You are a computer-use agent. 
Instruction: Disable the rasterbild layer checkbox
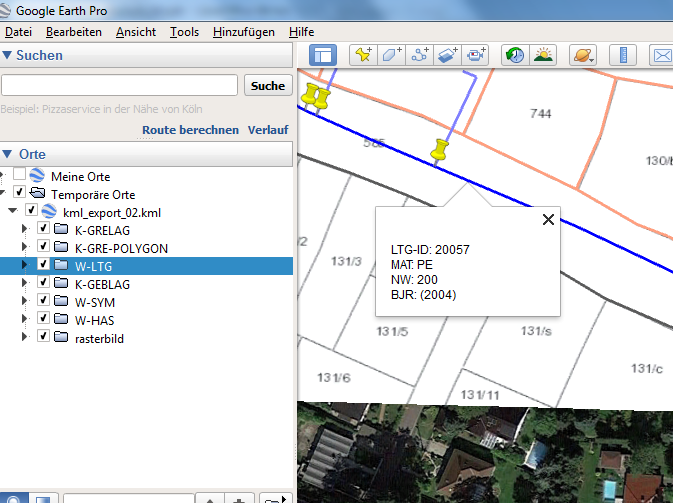coord(43,338)
